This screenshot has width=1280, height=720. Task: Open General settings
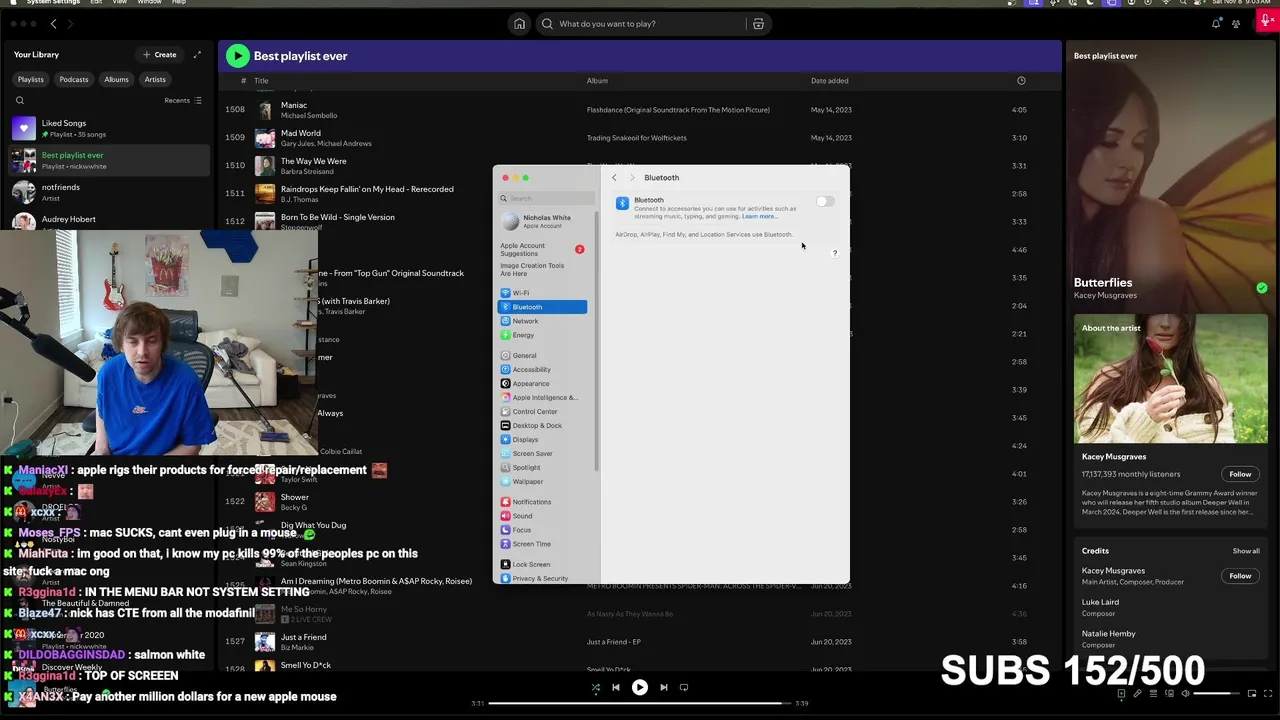pos(542,355)
